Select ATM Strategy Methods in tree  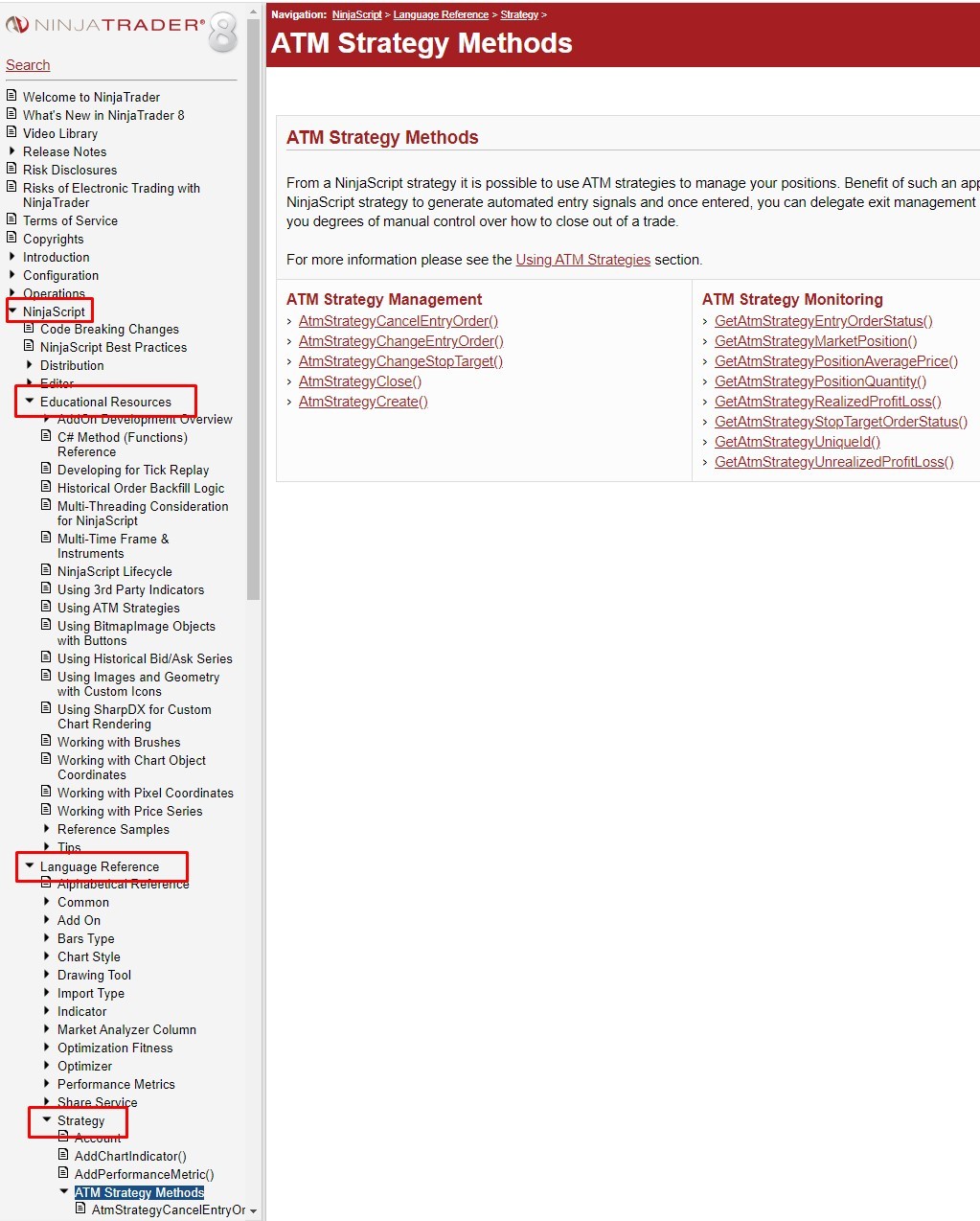(x=139, y=1192)
